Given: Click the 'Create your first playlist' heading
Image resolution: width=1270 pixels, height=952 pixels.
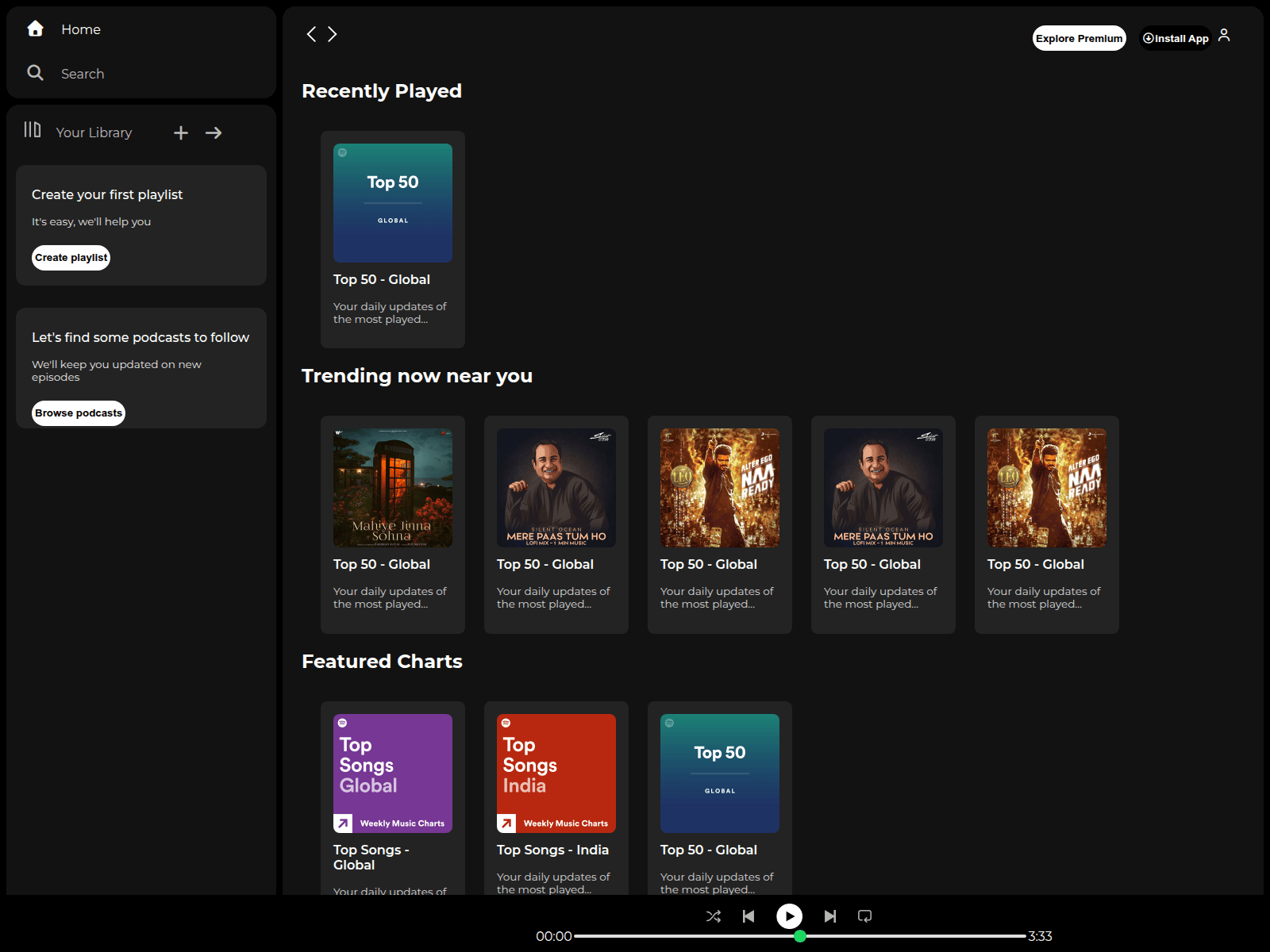Looking at the screenshot, I should (x=107, y=194).
